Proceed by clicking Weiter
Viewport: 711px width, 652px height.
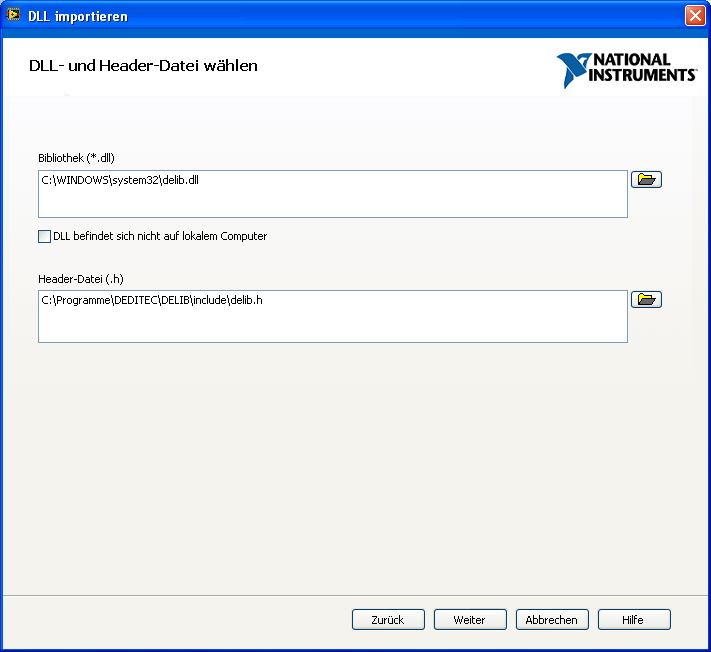(470, 620)
